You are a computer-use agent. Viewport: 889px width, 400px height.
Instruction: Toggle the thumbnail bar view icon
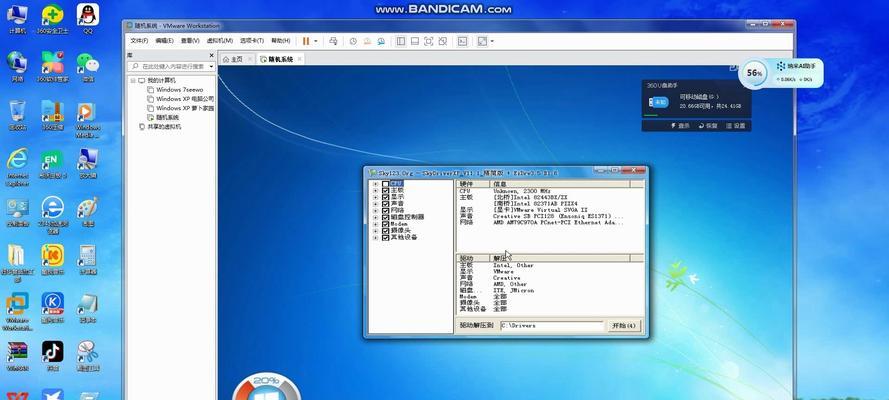[x=415, y=41]
